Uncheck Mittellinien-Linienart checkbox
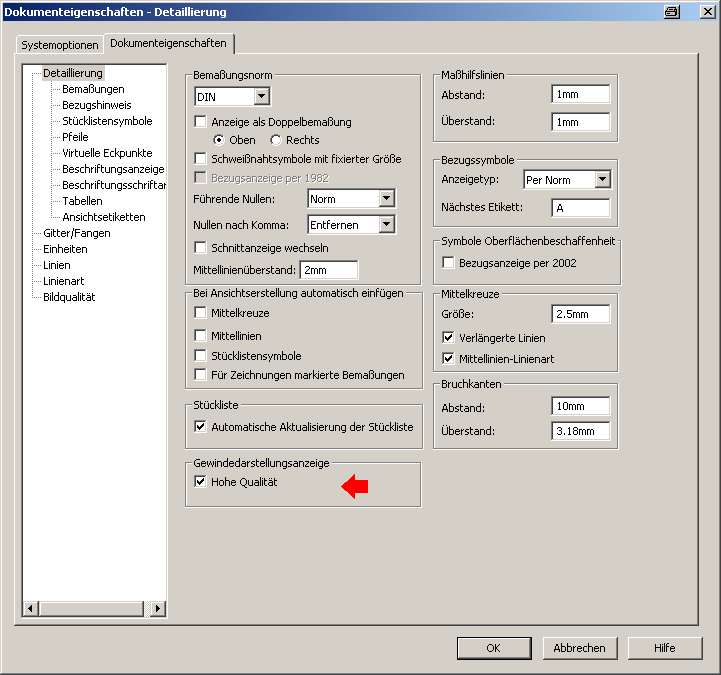Screen dimensions: 721x675 coord(448,358)
